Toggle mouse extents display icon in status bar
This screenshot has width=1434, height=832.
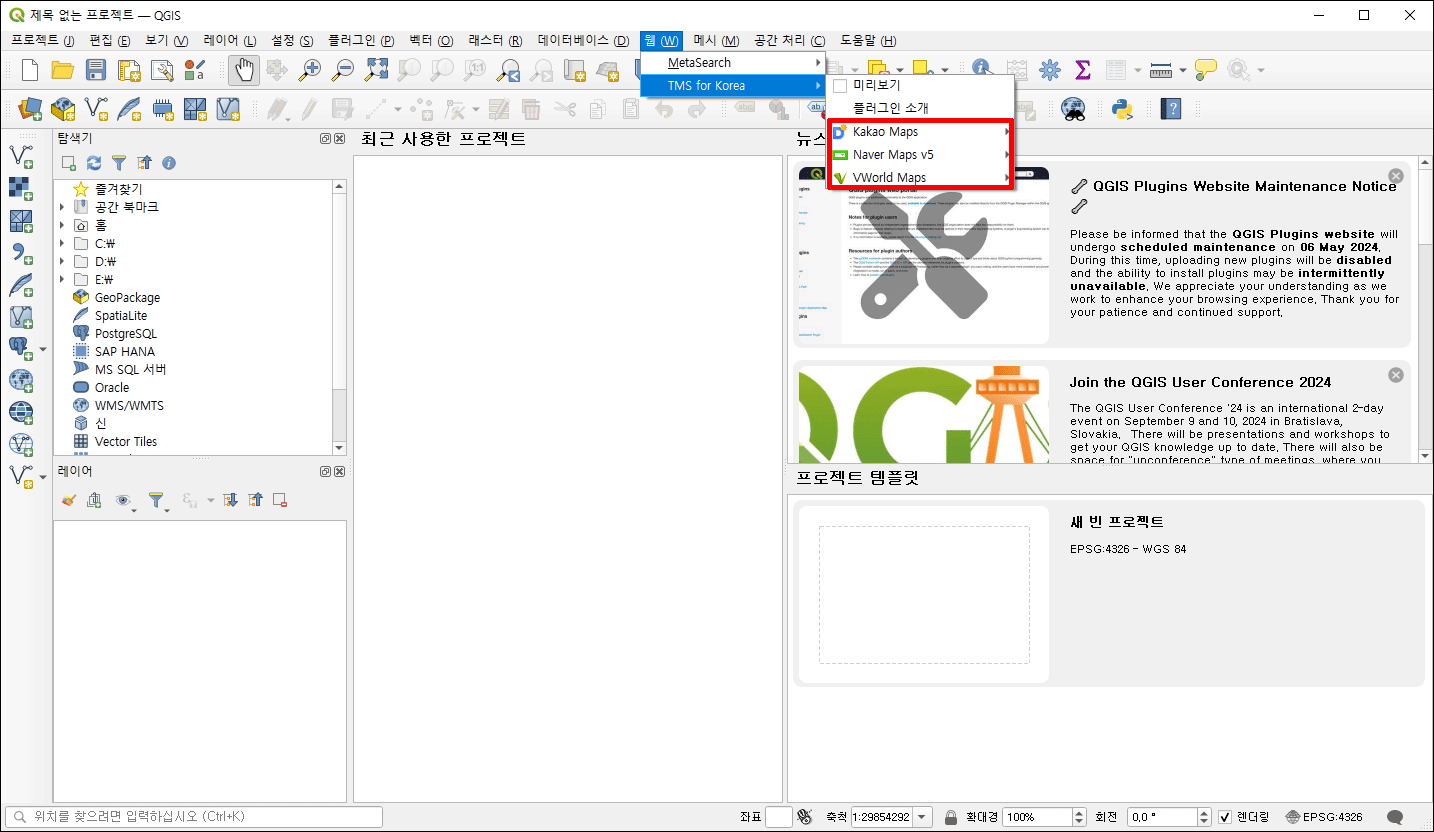click(x=805, y=817)
